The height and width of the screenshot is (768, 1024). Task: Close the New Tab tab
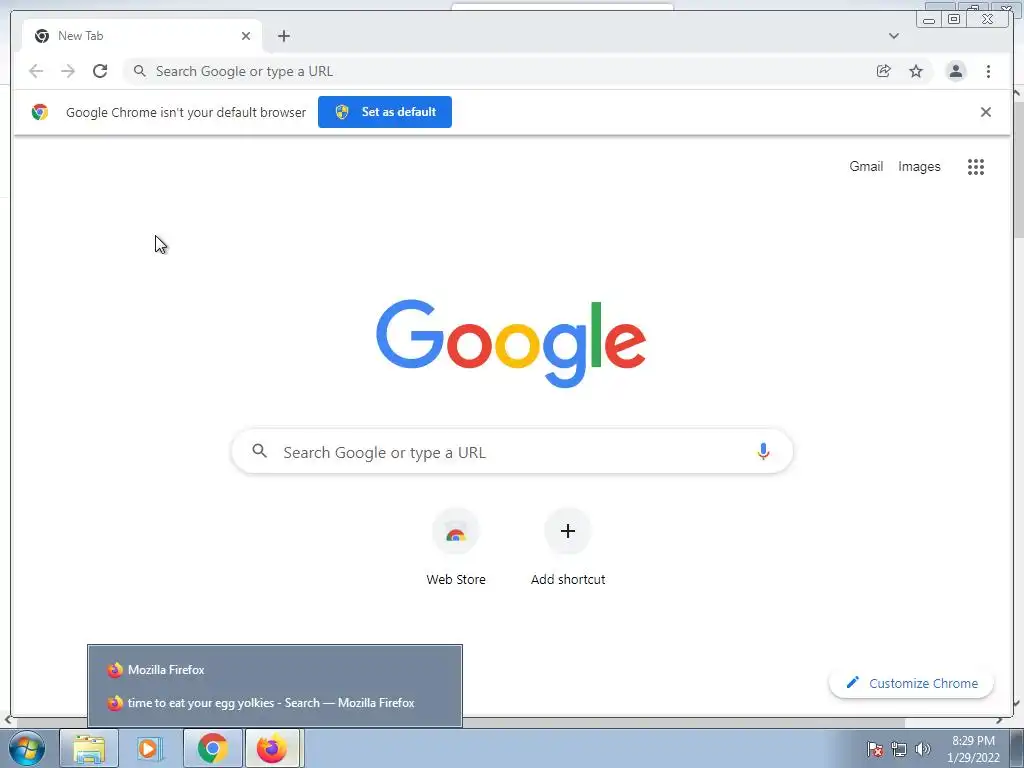[x=246, y=36]
